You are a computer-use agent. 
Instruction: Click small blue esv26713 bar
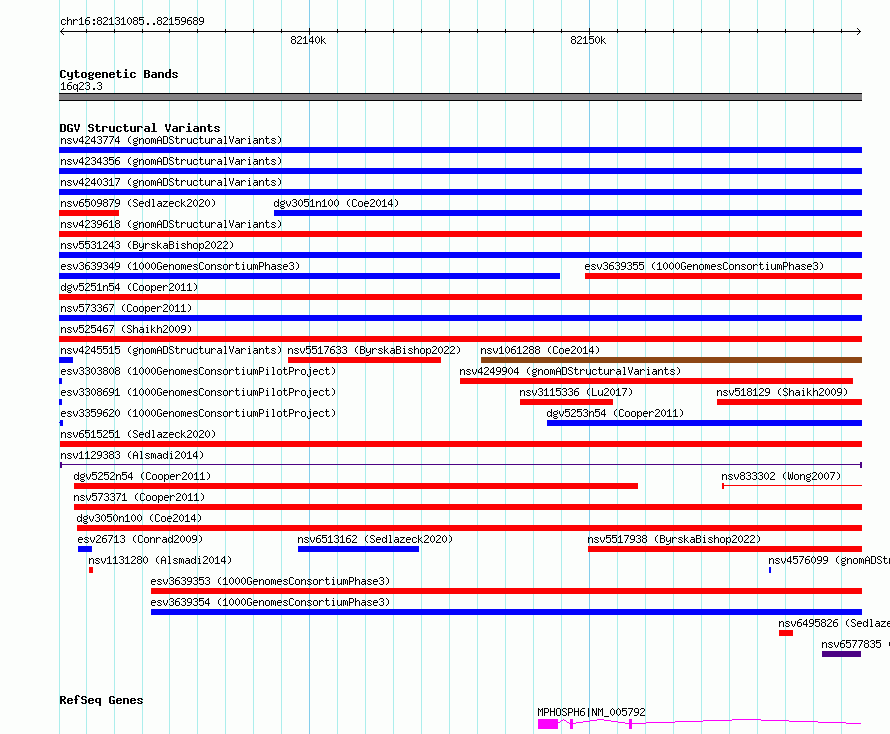tap(85, 549)
